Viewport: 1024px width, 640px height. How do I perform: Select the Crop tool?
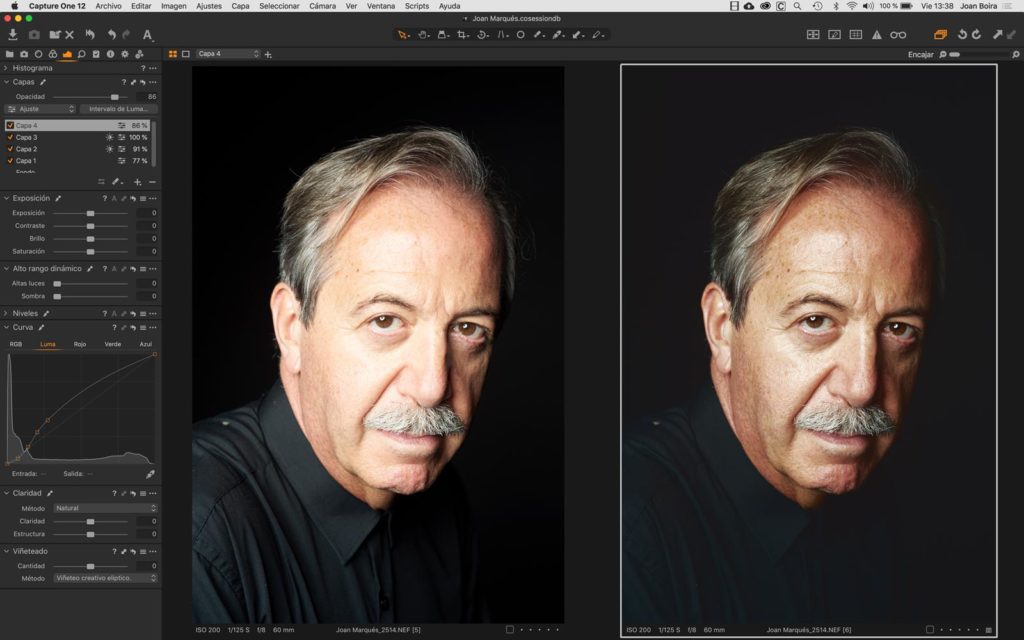click(463, 35)
